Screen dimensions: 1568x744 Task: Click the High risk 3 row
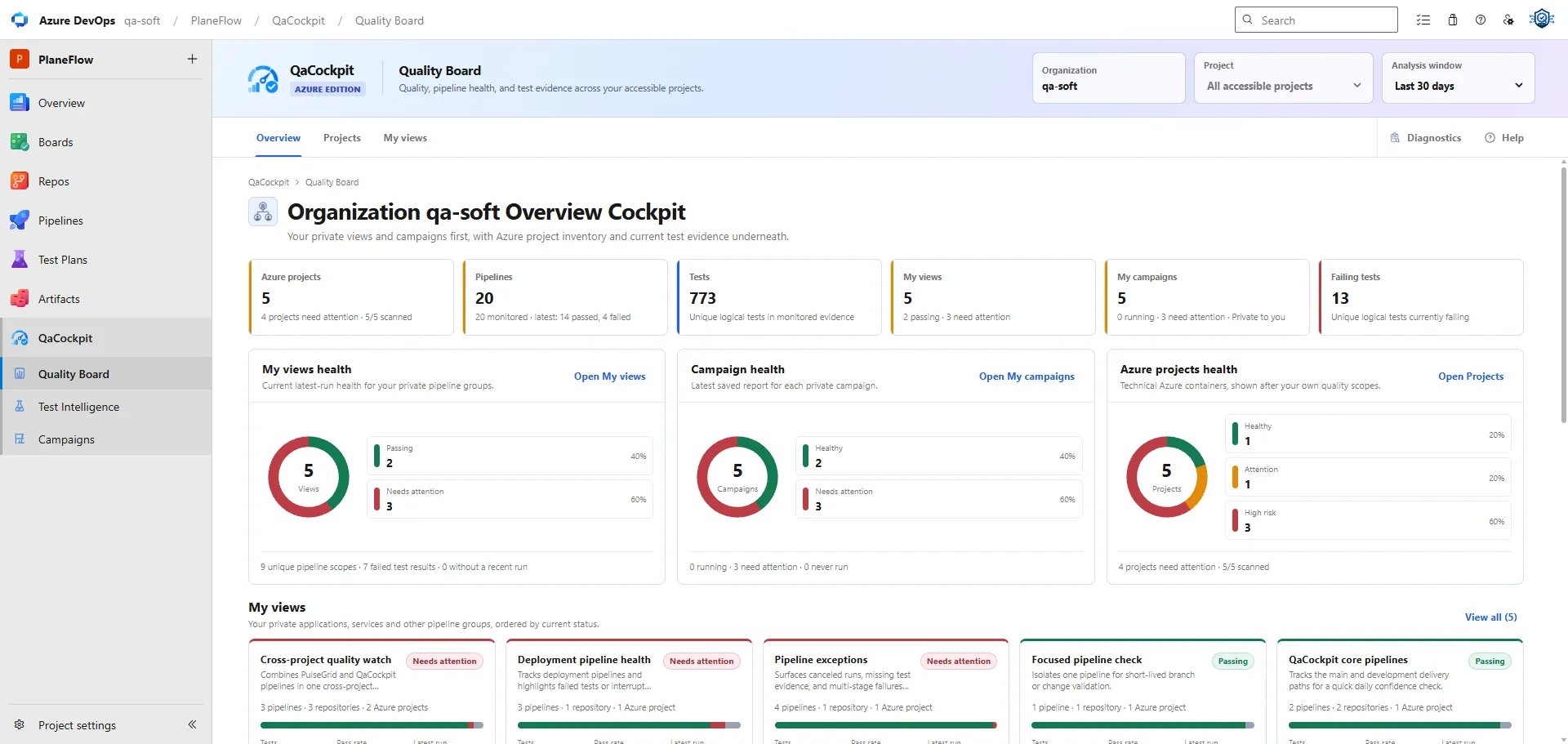point(1368,520)
